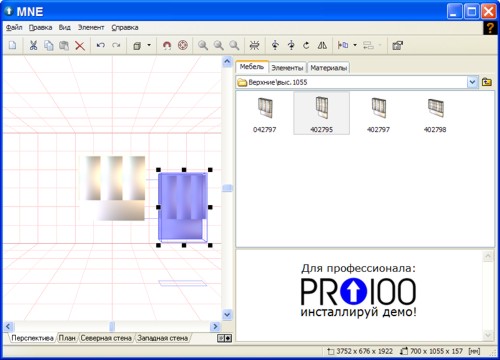Viewport: 500px width, 360px height.
Task: Click the Properties icon in toolbar
Action: click(397, 45)
